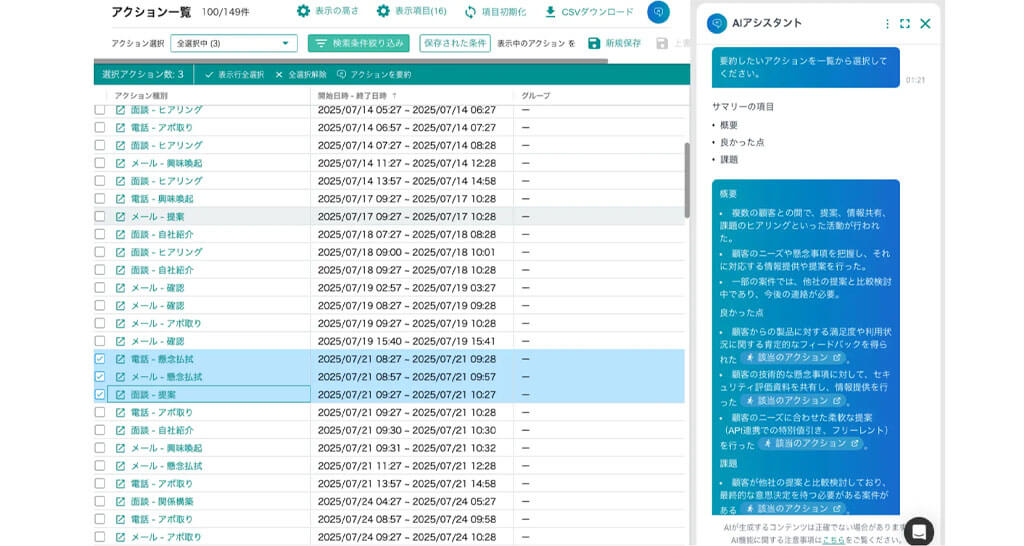Click the date cell 2025/07/19 02:57 ~ 2025/07/19 03:27
Image resolution: width=1024 pixels, height=546 pixels.
pyautogui.click(x=407, y=288)
